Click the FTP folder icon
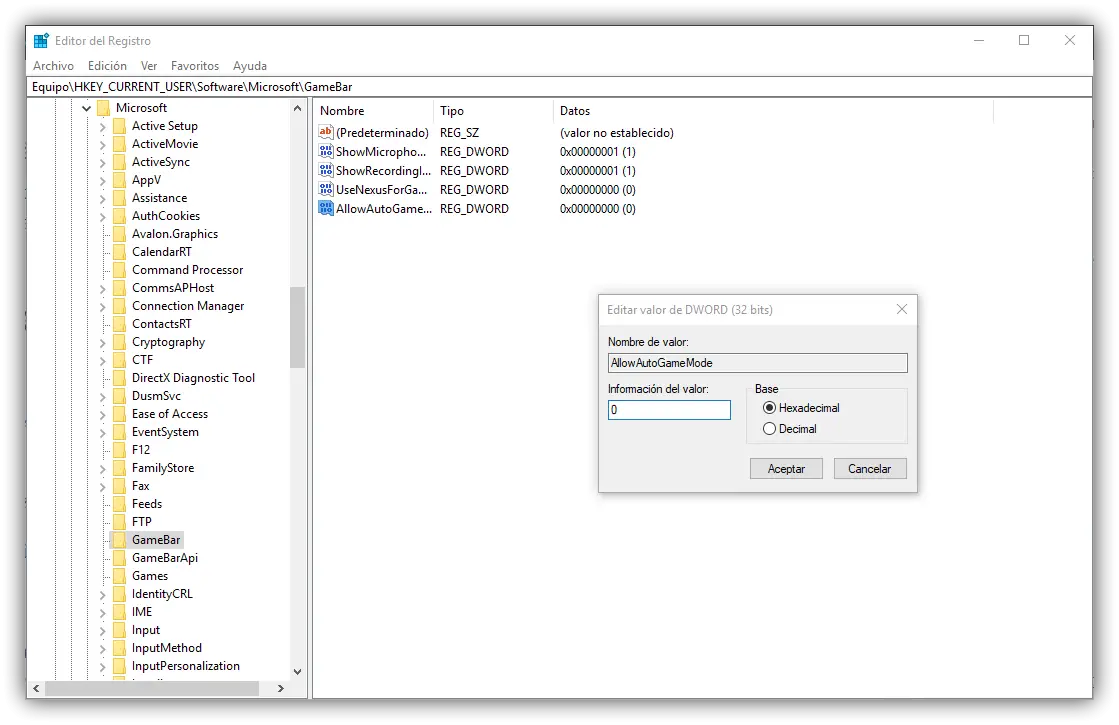Viewport: 1119px width, 725px height. pyautogui.click(x=119, y=522)
